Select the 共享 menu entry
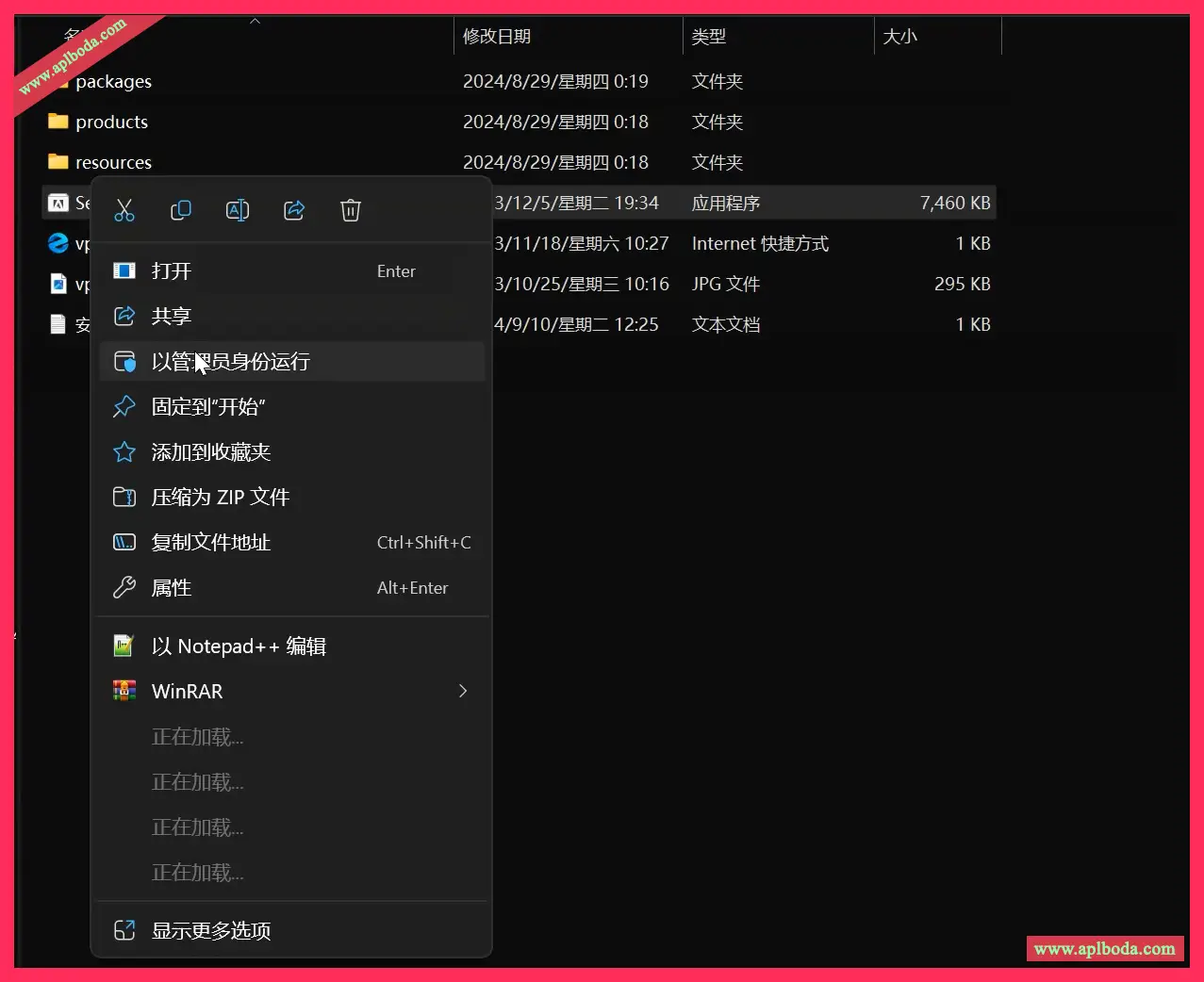This screenshot has height=982, width=1204. tap(292, 316)
